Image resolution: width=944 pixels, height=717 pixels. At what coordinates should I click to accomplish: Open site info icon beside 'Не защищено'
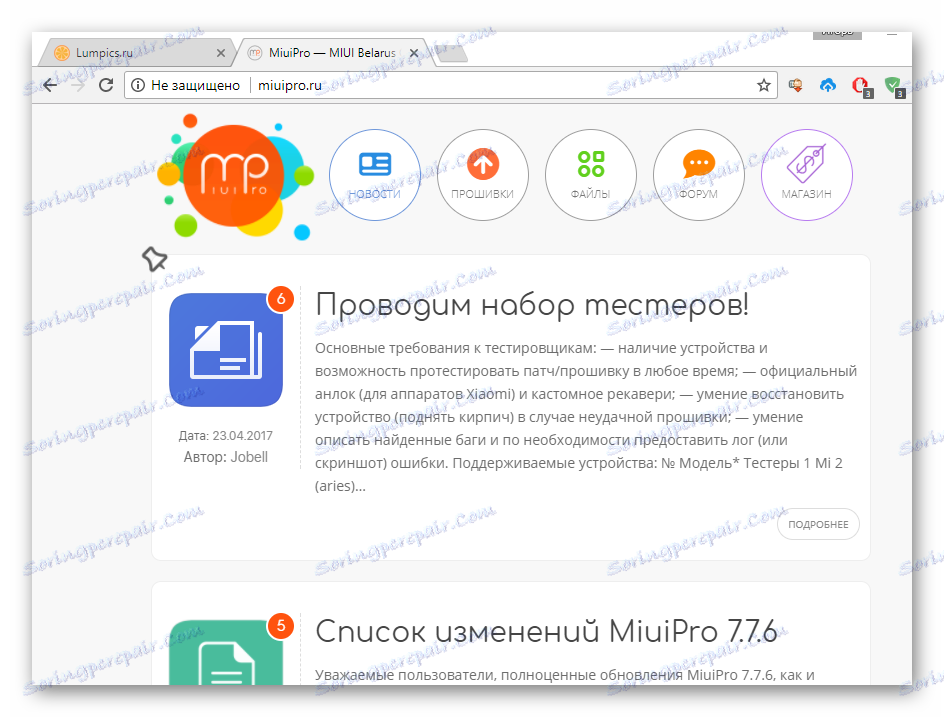point(138,85)
